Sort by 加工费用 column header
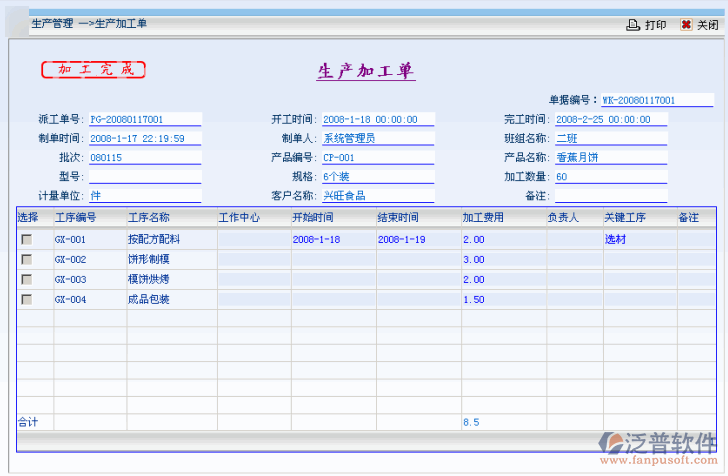728x476 pixels. 482,217
